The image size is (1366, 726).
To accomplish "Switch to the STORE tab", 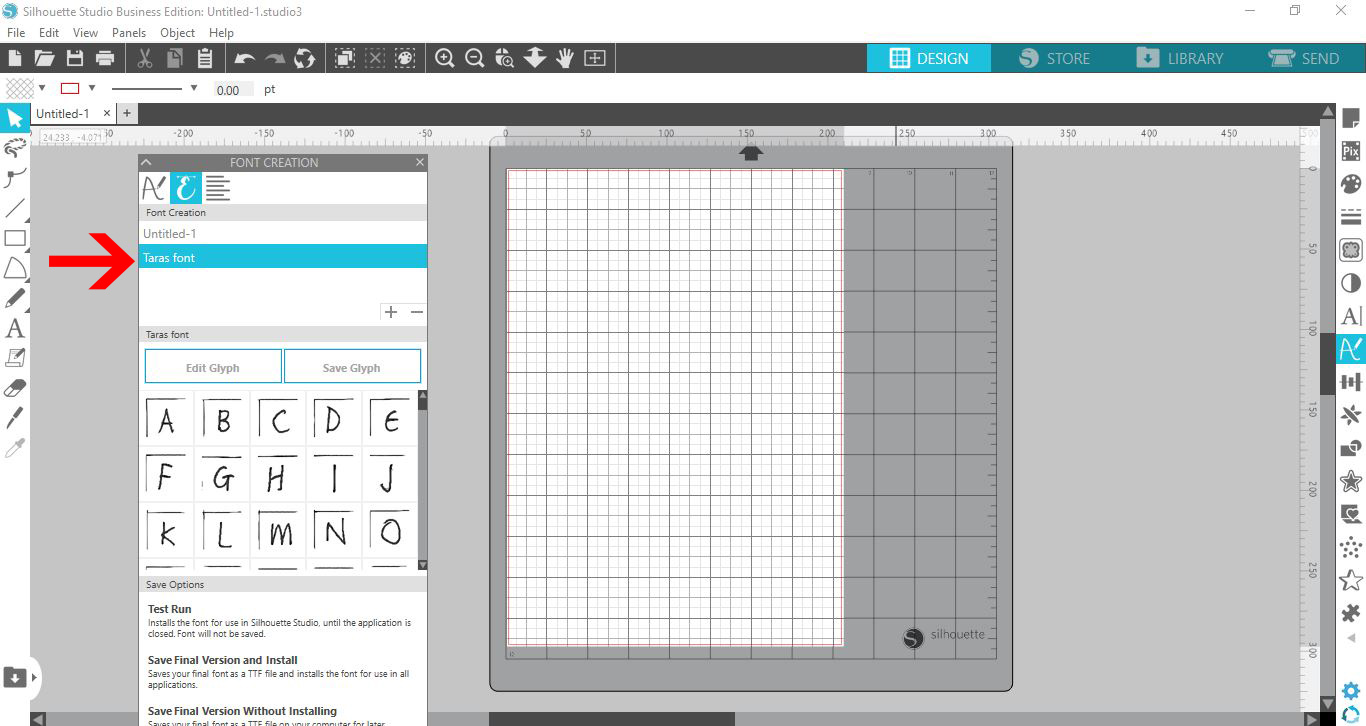I will coord(1054,58).
